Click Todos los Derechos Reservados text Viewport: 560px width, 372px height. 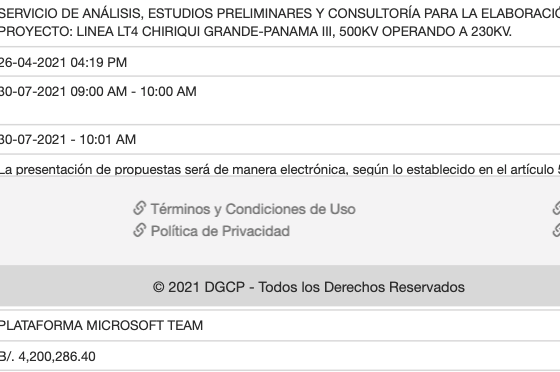[x=361, y=287]
